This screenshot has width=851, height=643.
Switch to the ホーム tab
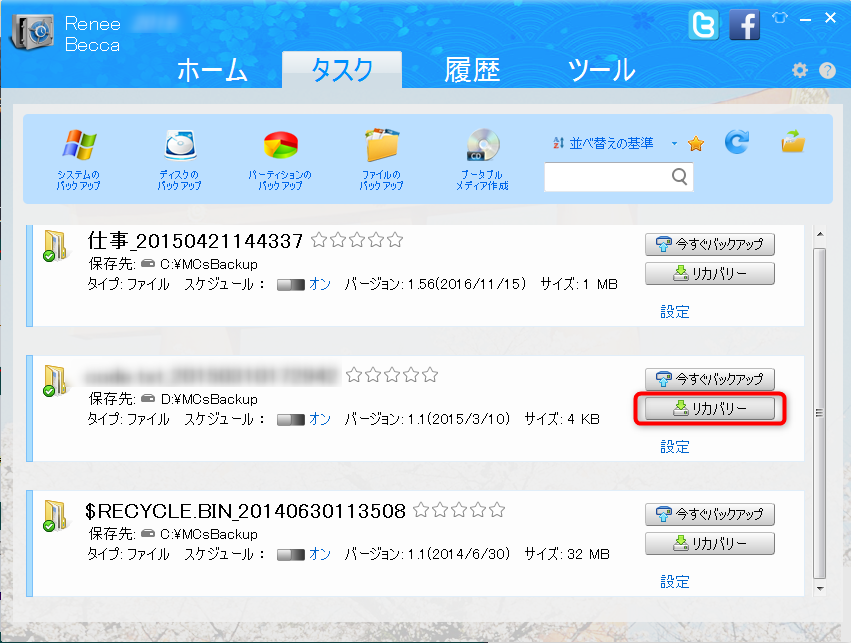click(x=212, y=70)
